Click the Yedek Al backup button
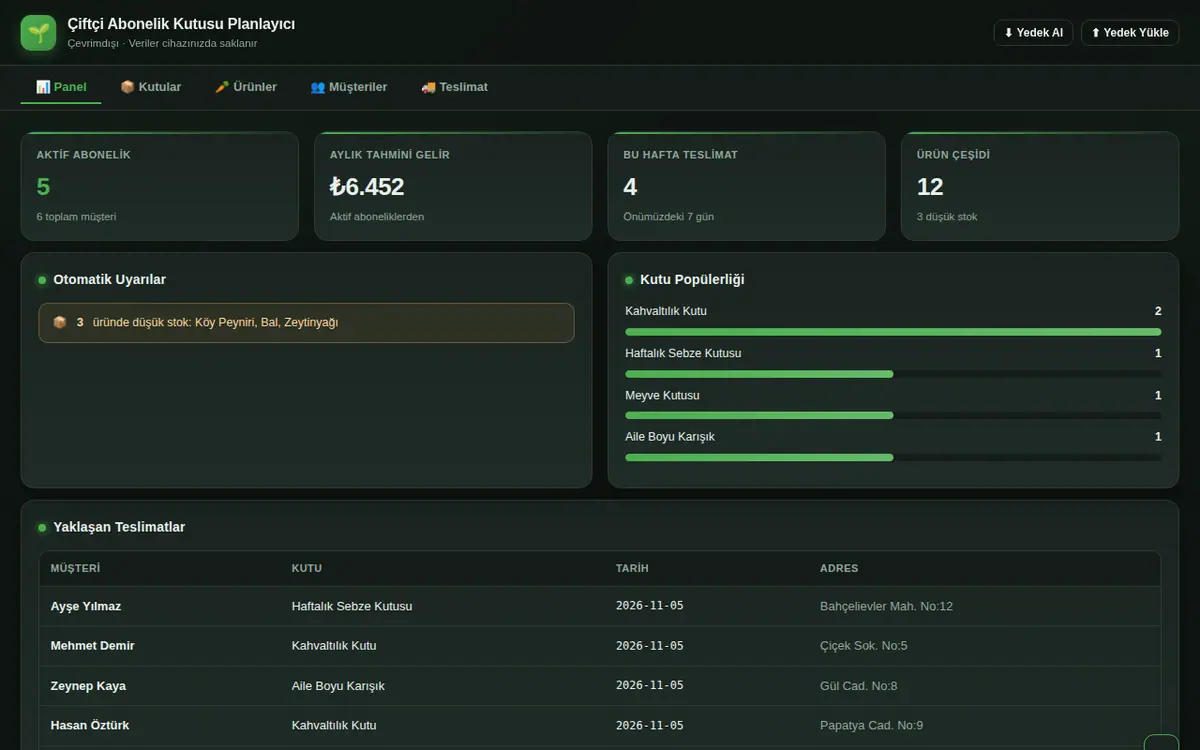 (x=1033, y=33)
